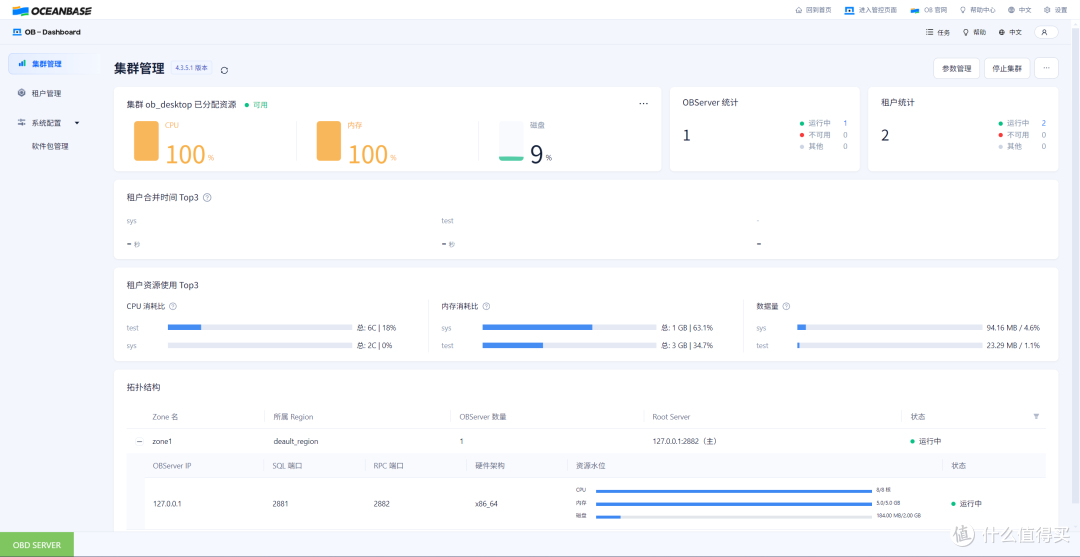Image resolution: width=1080 pixels, height=557 pixels.
Task: Open the user avatar icon in header
Action: click(1046, 32)
